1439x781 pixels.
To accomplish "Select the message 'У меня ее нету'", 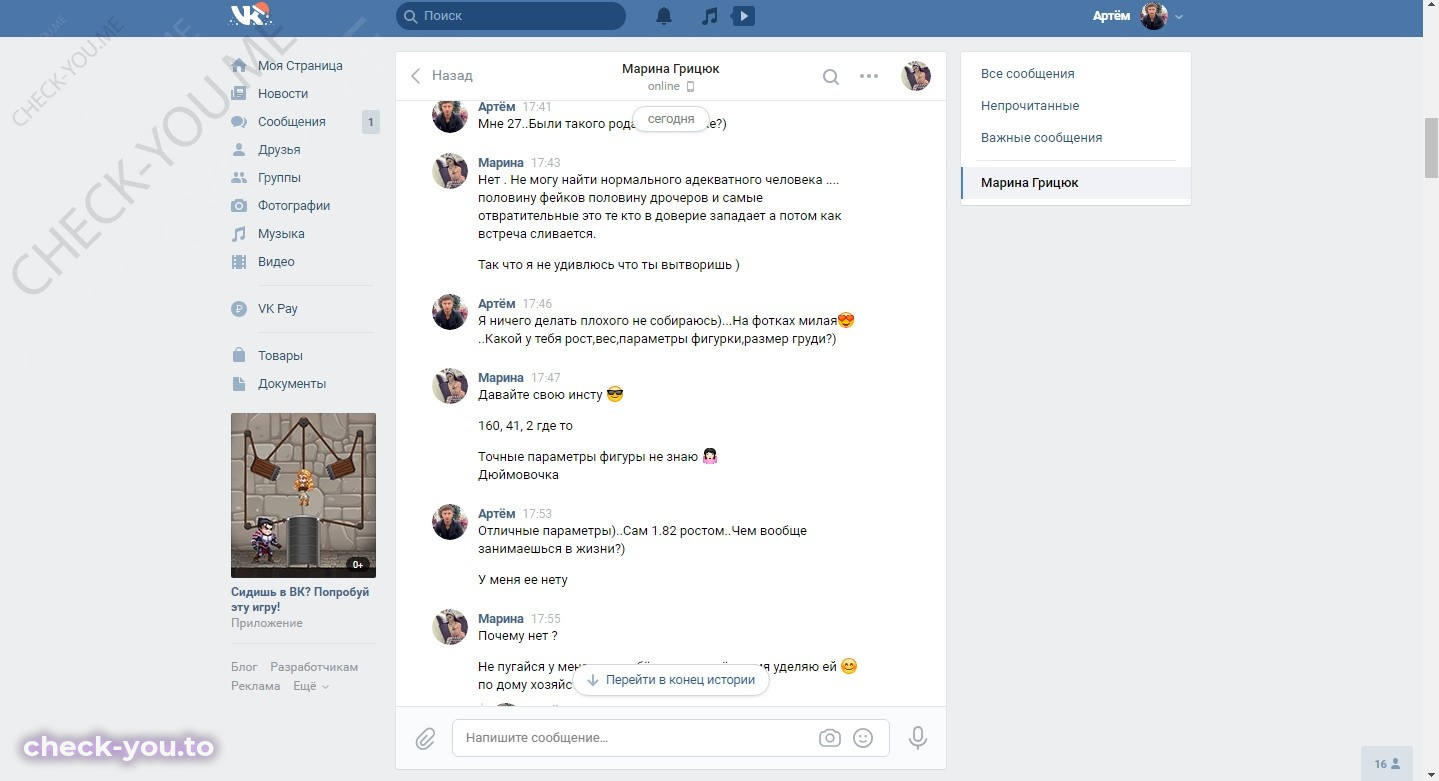I will 523,580.
